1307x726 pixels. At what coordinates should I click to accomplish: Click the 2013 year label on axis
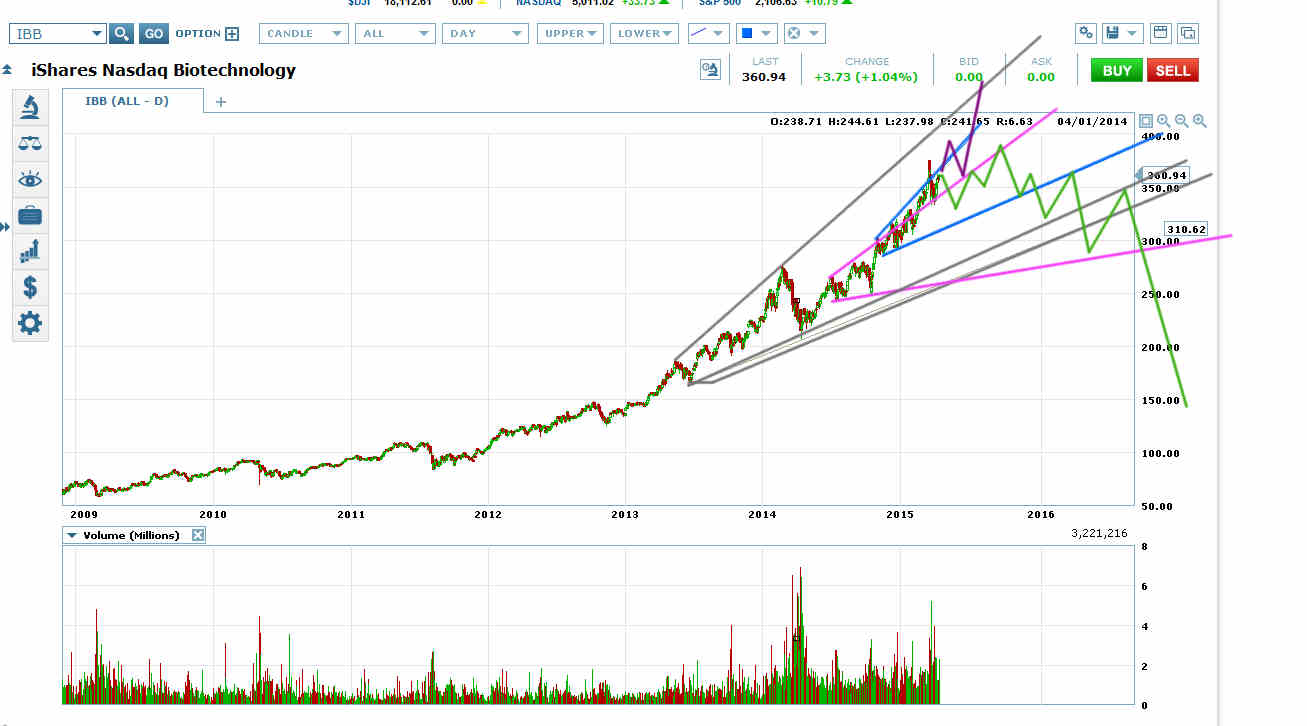coord(625,514)
